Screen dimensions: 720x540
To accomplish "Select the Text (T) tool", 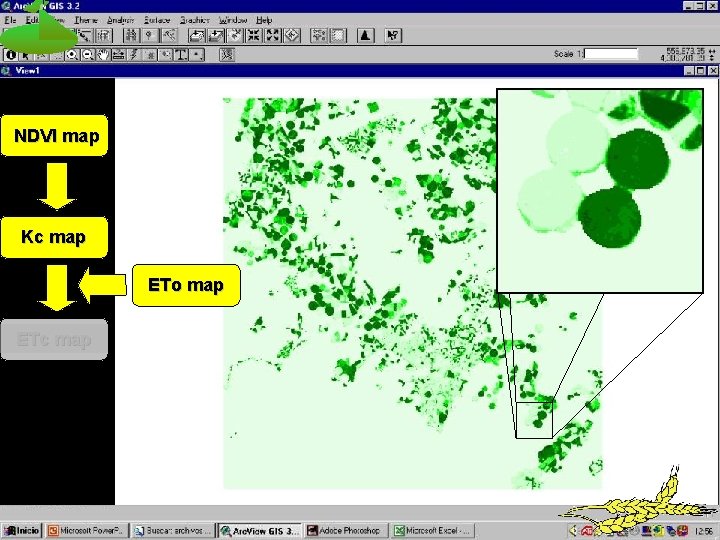I will [181, 55].
